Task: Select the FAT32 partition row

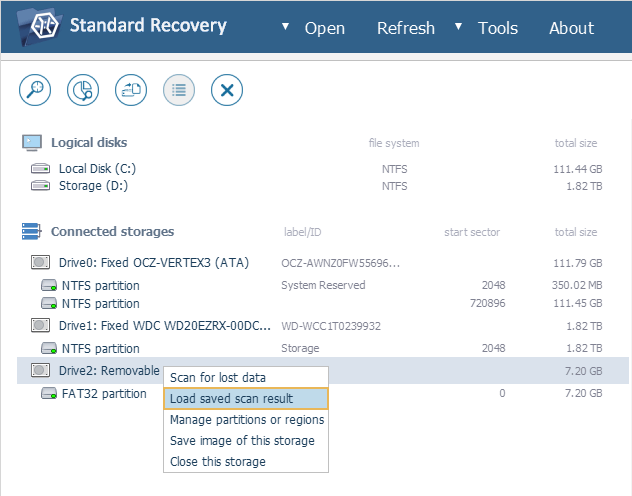Action: [103, 393]
